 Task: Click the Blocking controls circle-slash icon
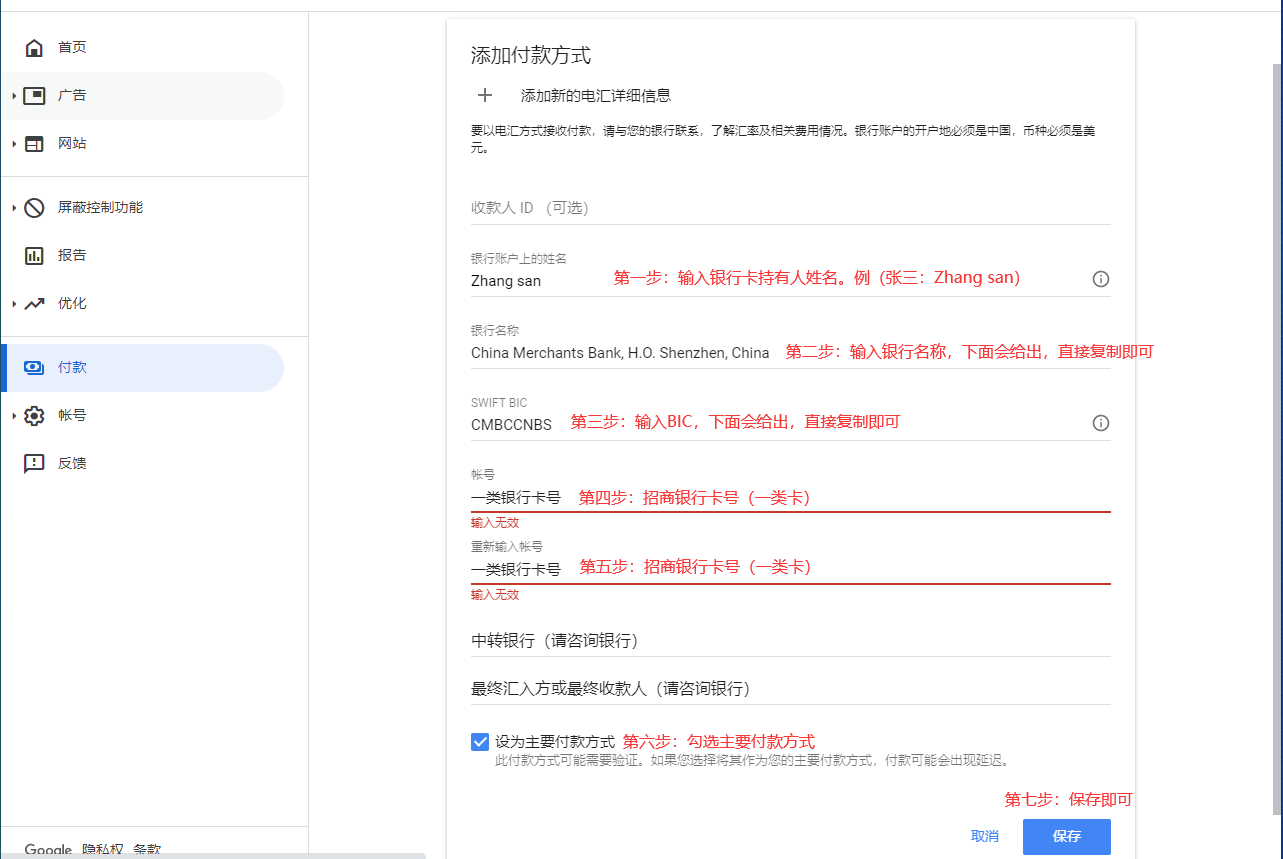coord(34,208)
